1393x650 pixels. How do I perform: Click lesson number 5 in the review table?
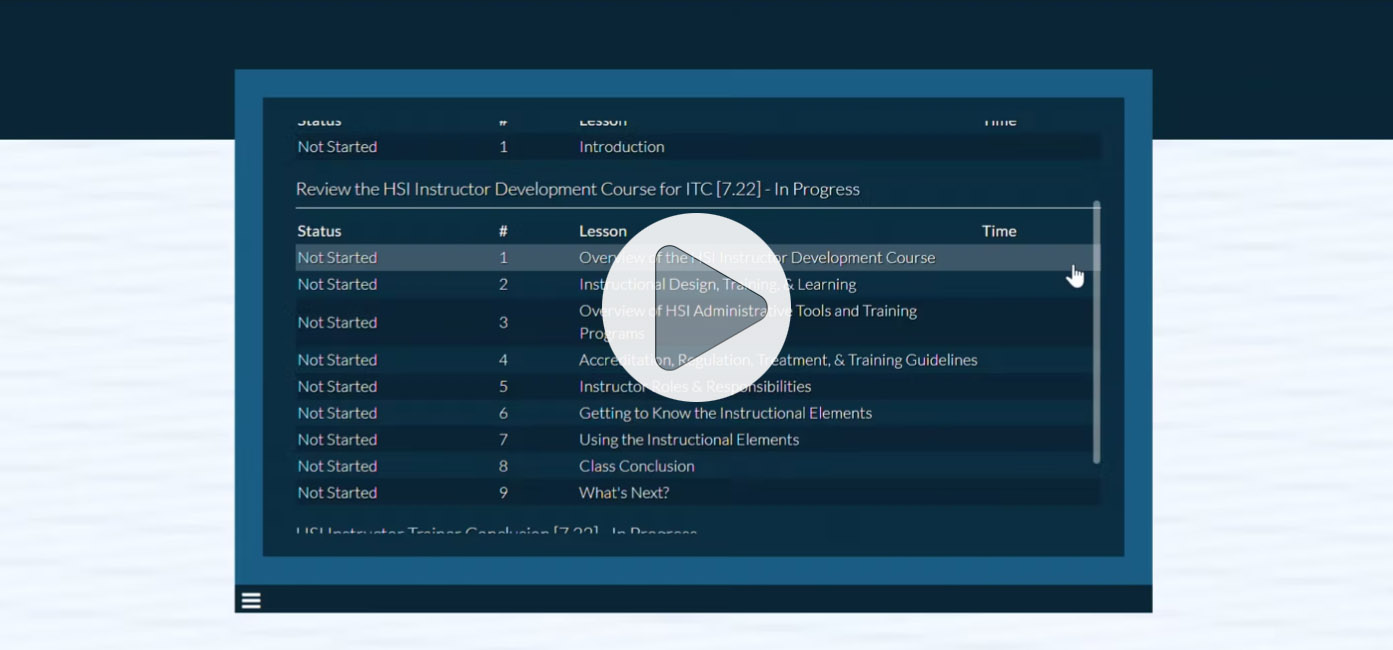pyautogui.click(x=503, y=386)
